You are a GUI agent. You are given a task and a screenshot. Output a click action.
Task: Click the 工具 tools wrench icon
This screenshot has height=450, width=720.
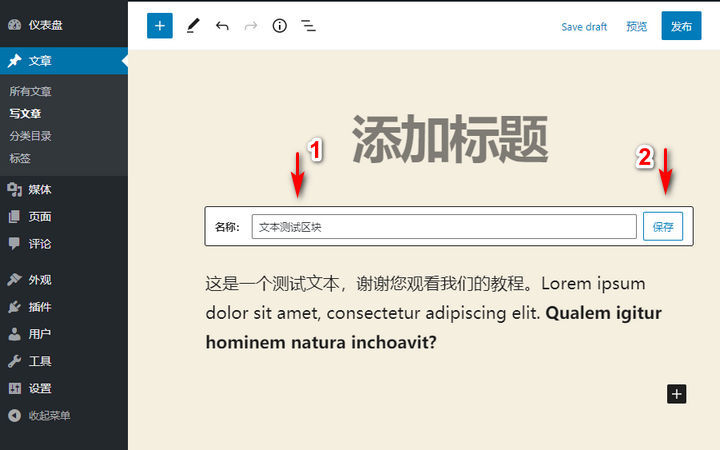(15, 361)
